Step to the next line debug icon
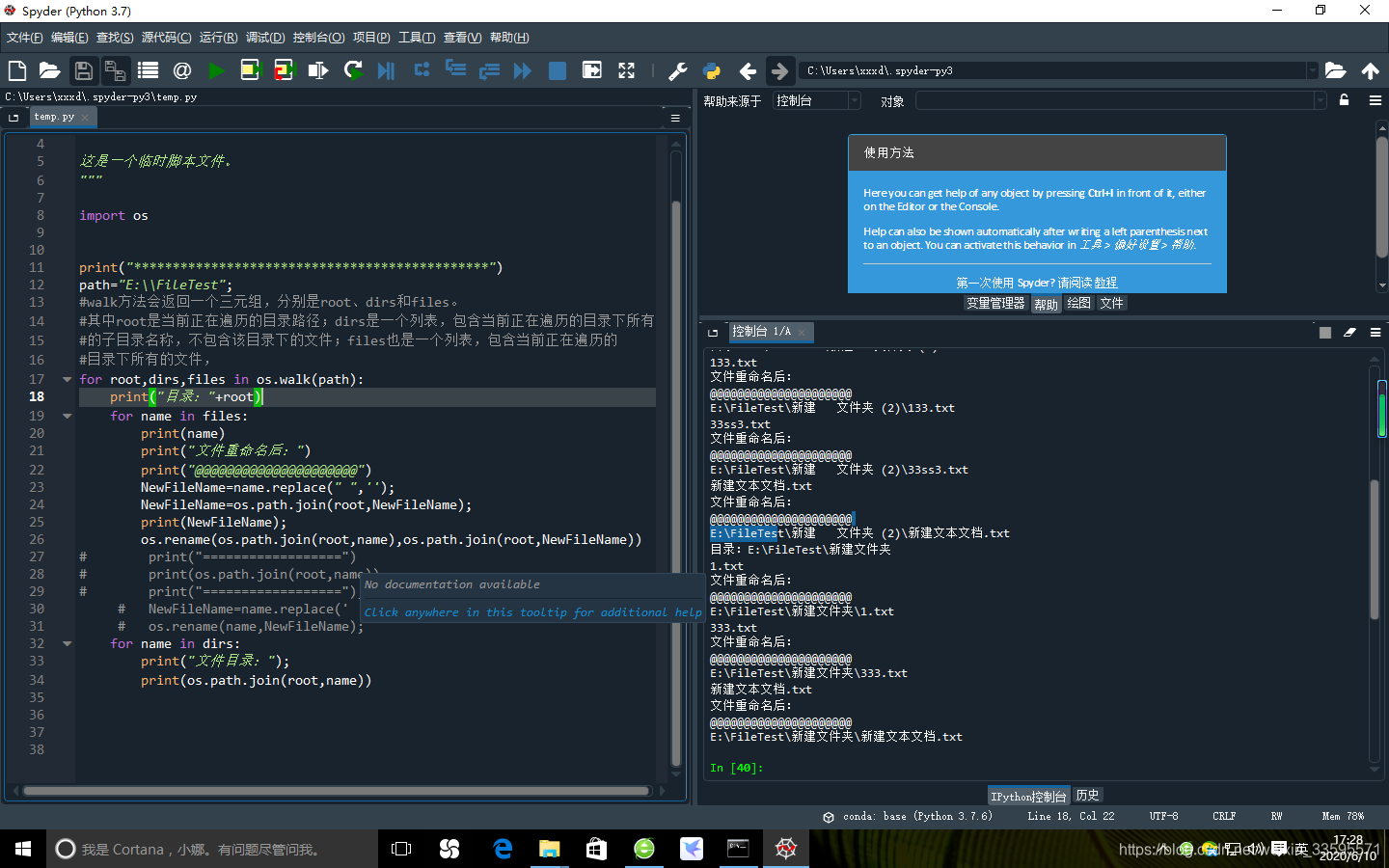The image size is (1389, 868). pos(422,70)
